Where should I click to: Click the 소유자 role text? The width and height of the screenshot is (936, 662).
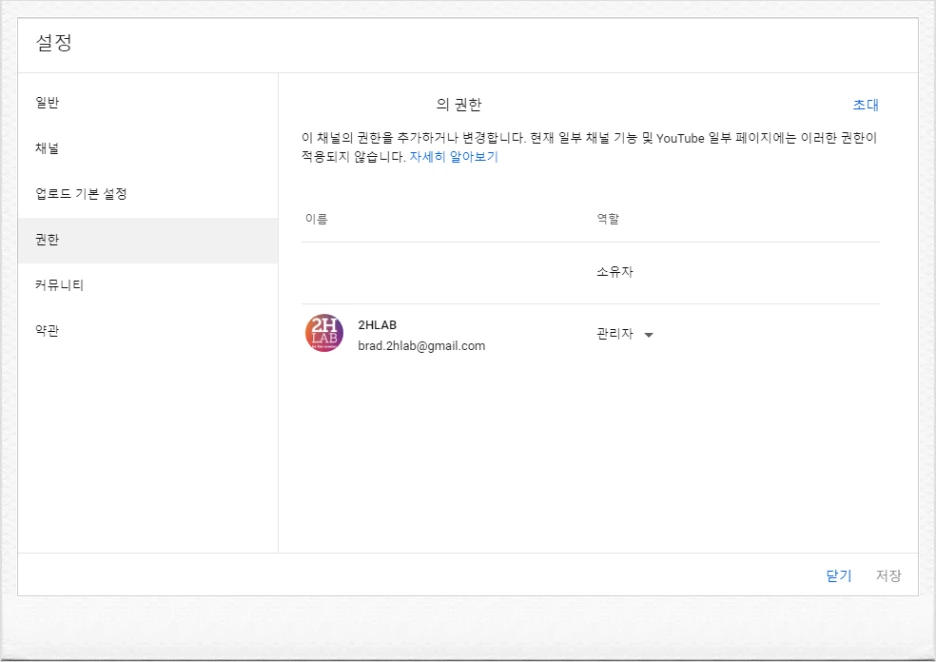(x=615, y=272)
